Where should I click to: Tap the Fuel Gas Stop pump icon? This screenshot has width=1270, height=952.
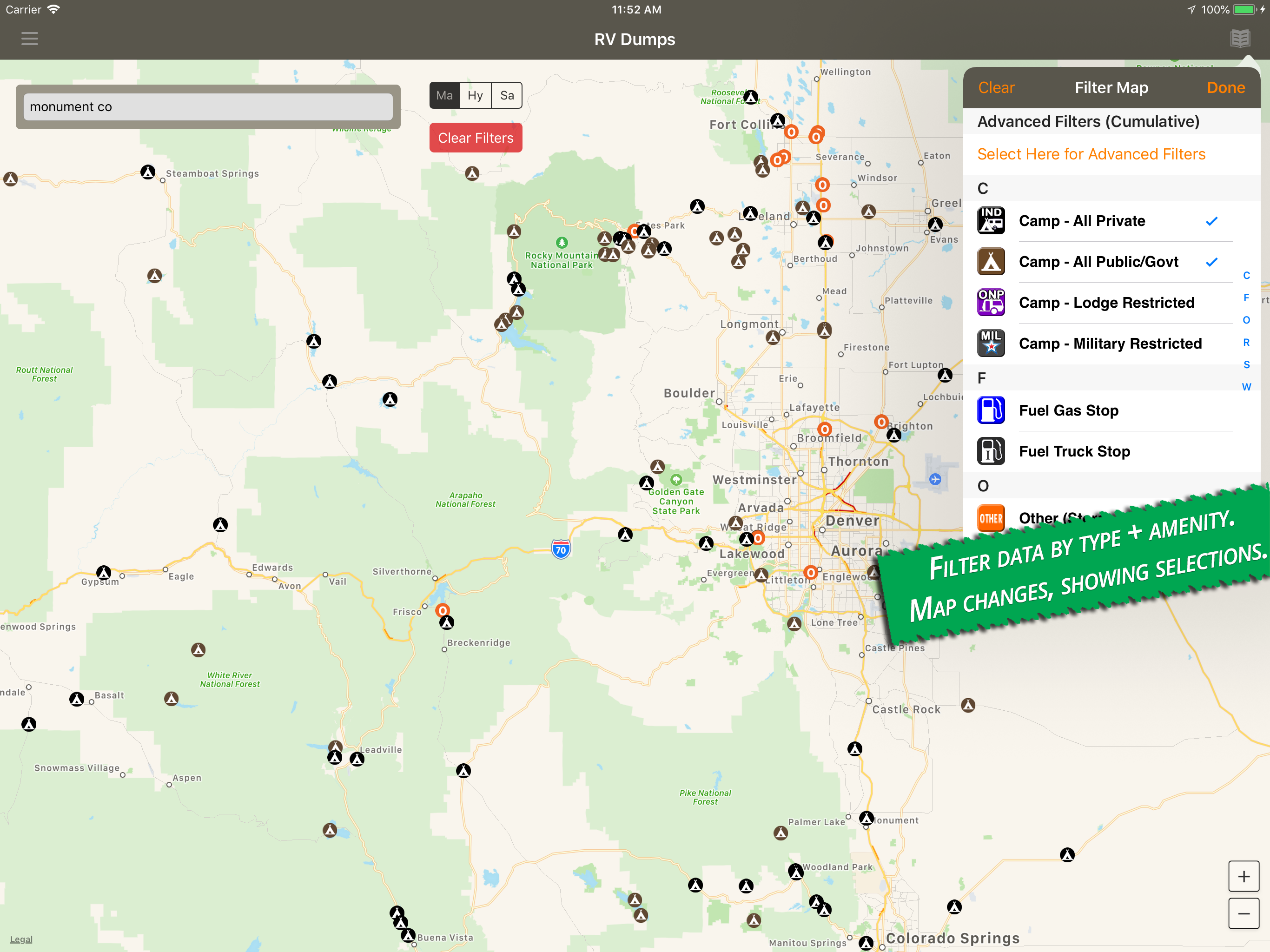[991, 410]
